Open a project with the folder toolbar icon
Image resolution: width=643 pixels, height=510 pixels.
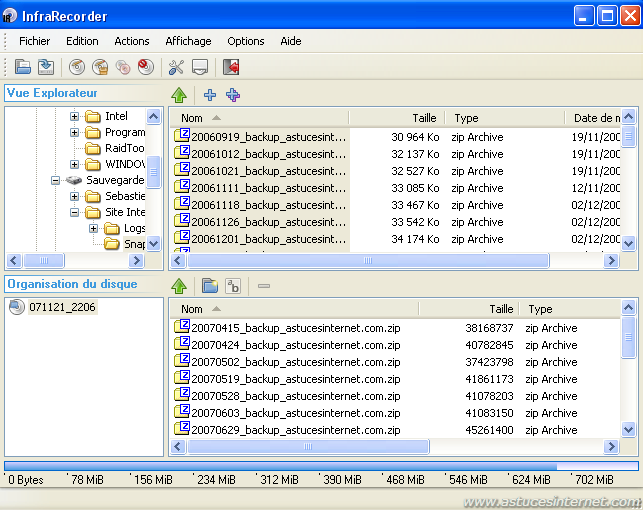tap(23, 67)
